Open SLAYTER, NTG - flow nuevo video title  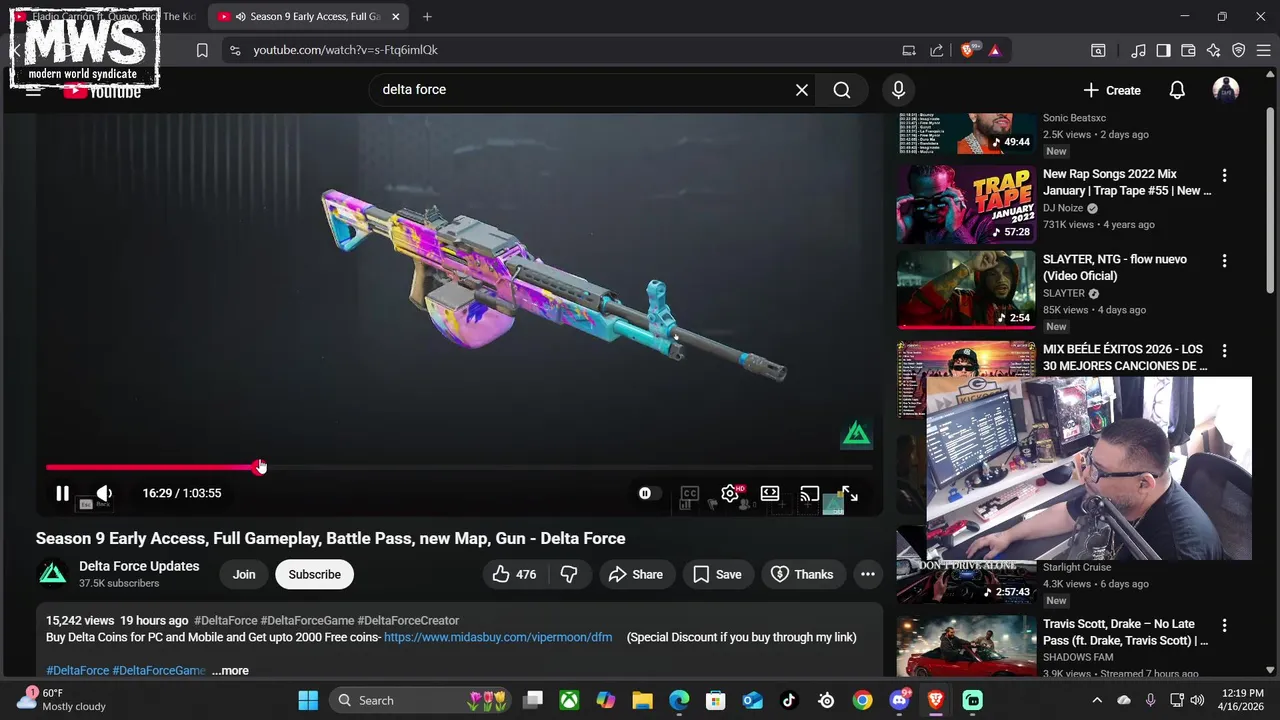coord(1115,267)
